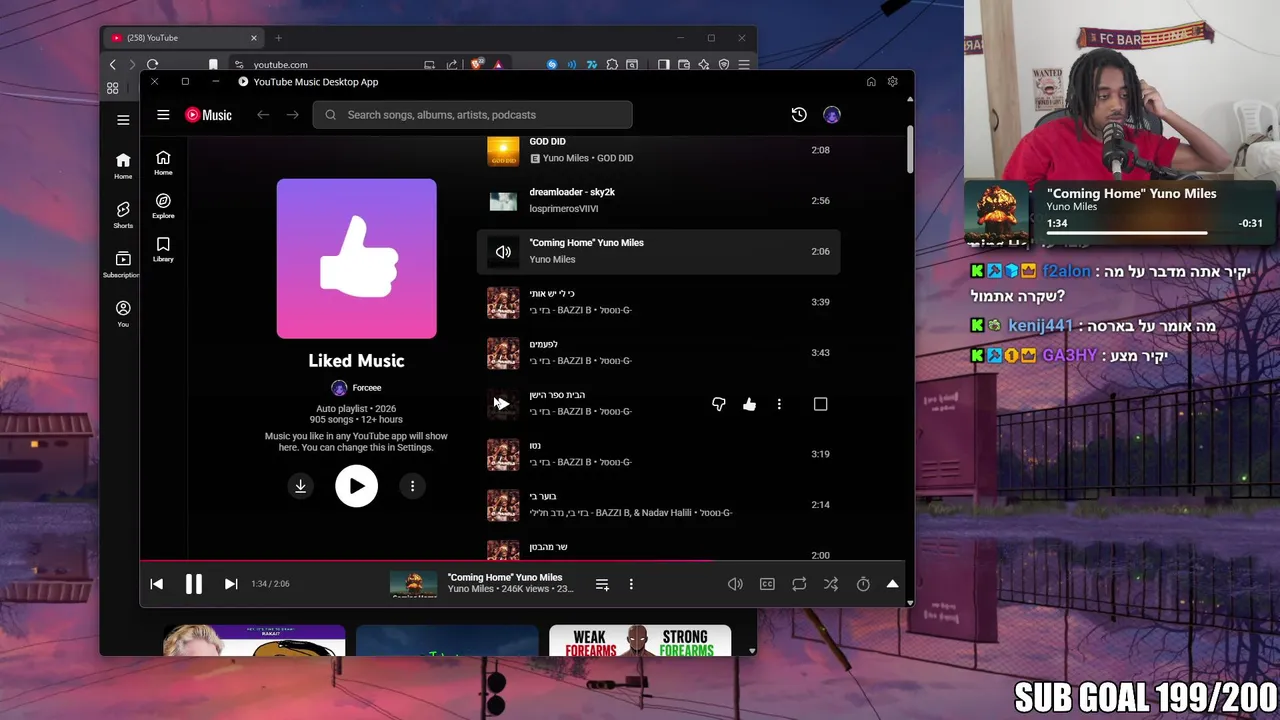This screenshot has width=1280, height=720.
Task: Toggle like on the hovered song
Action: (x=749, y=404)
